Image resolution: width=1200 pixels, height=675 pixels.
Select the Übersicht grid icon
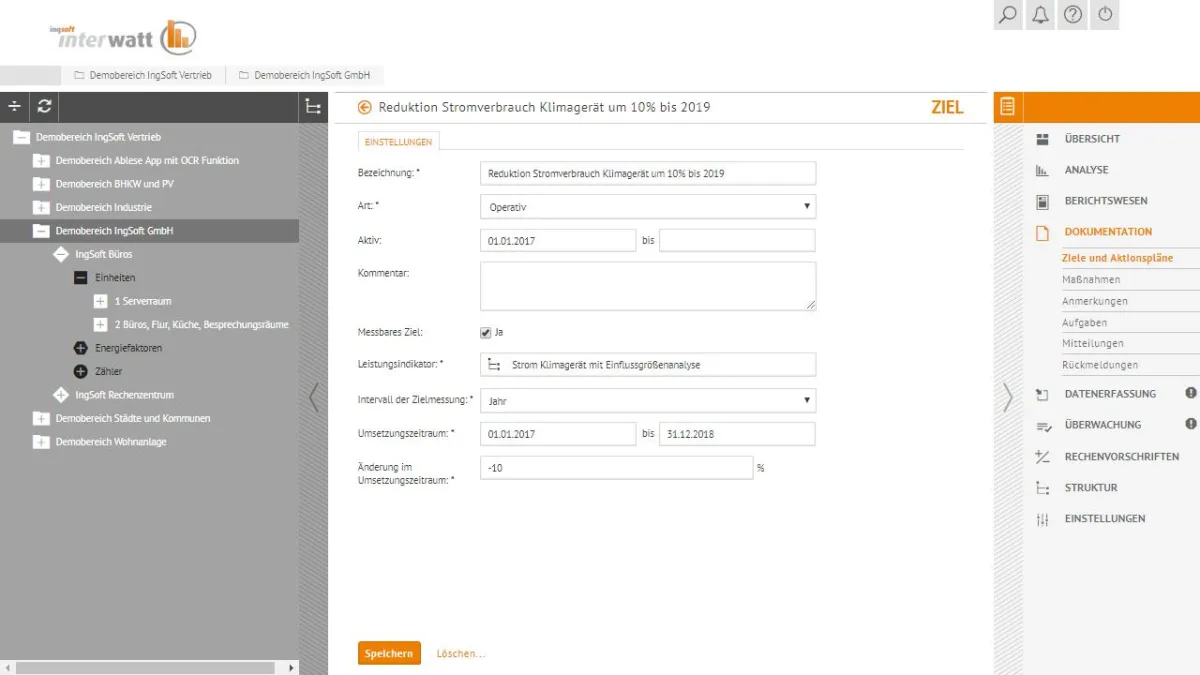(x=1041, y=138)
